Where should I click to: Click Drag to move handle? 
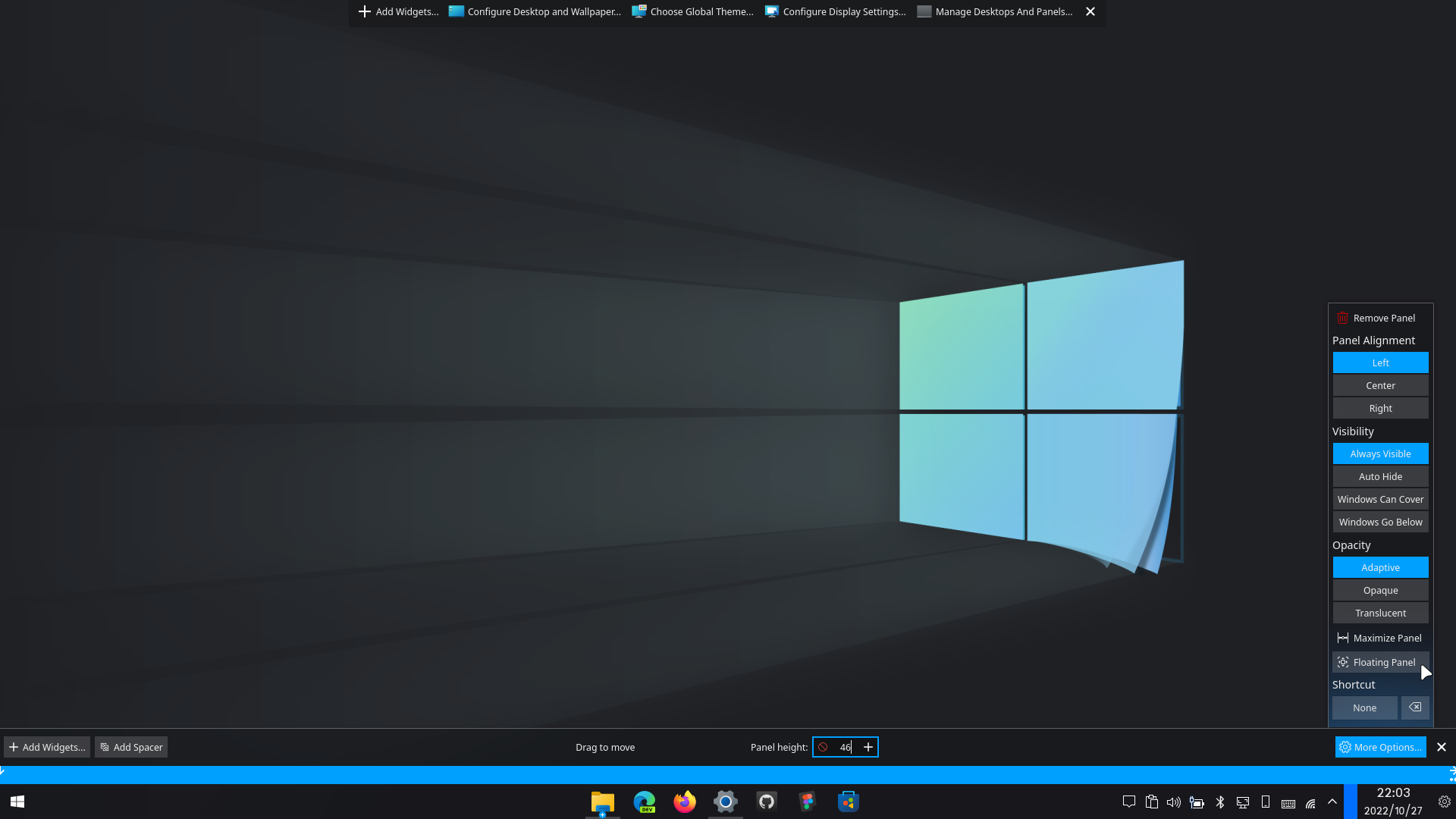605,747
